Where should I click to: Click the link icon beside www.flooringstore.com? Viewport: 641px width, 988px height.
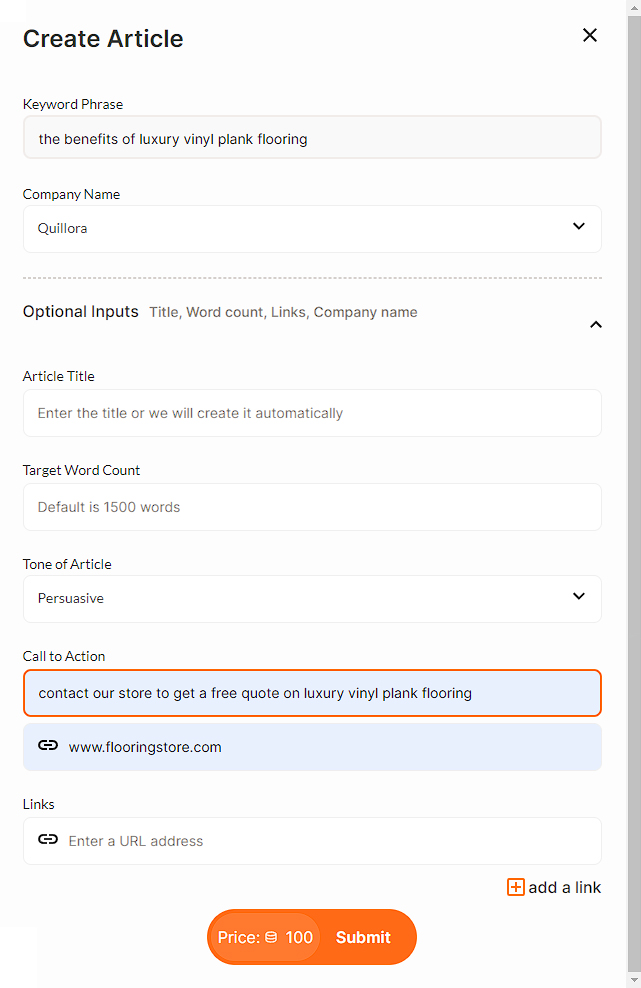[x=48, y=745]
